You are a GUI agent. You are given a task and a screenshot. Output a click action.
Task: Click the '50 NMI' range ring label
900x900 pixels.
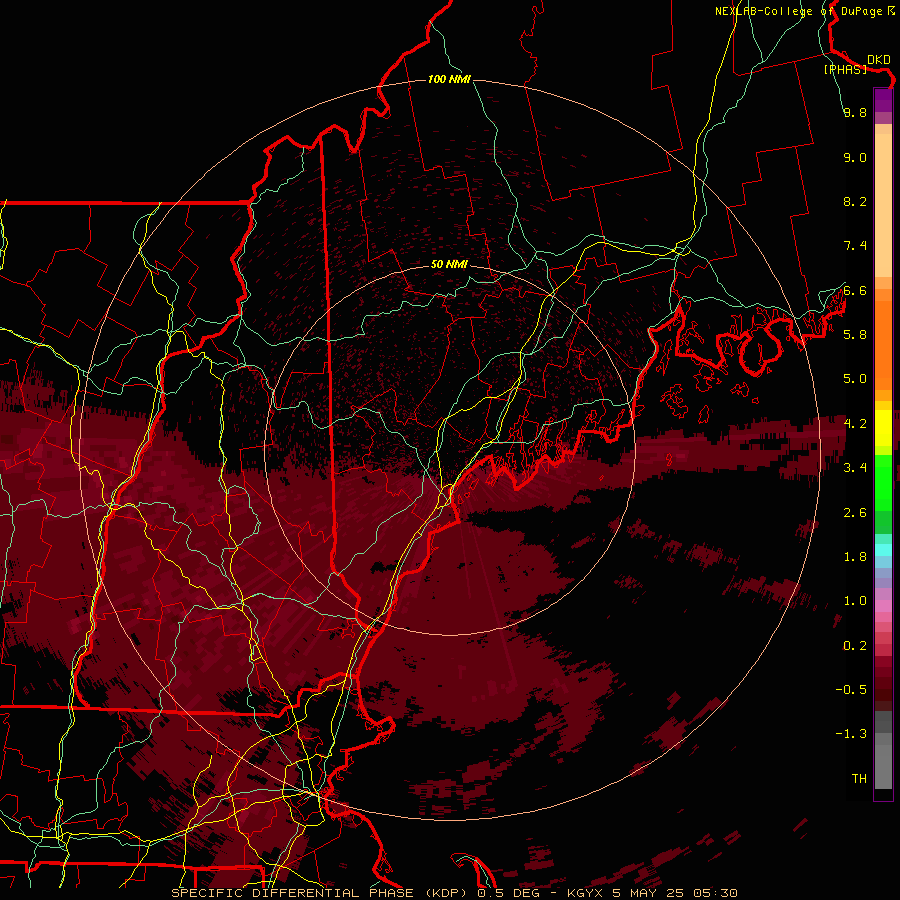[x=449, y=264]
